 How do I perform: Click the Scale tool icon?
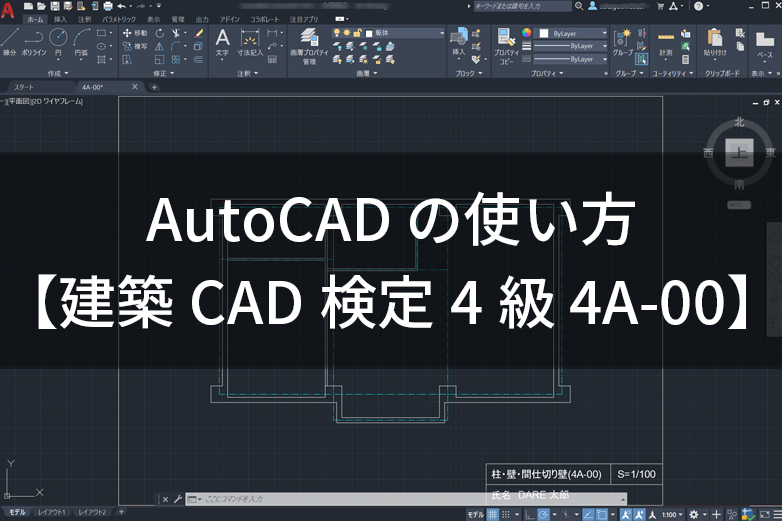[x=160, y=60]
